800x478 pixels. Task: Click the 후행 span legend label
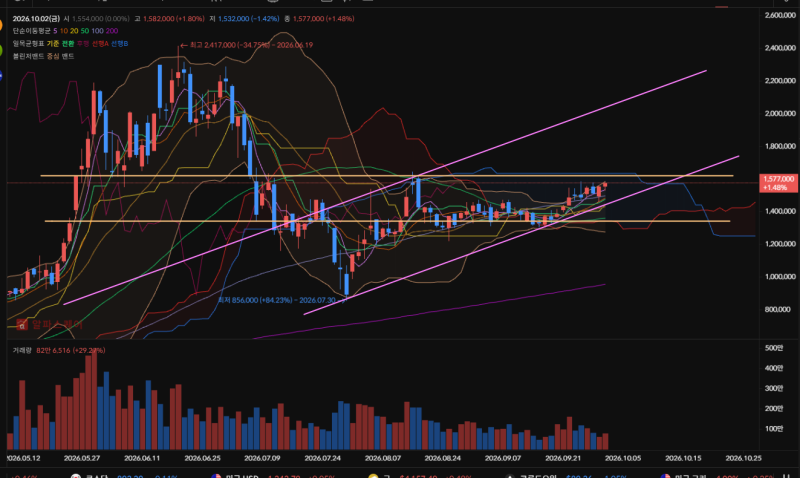point(83,44)
